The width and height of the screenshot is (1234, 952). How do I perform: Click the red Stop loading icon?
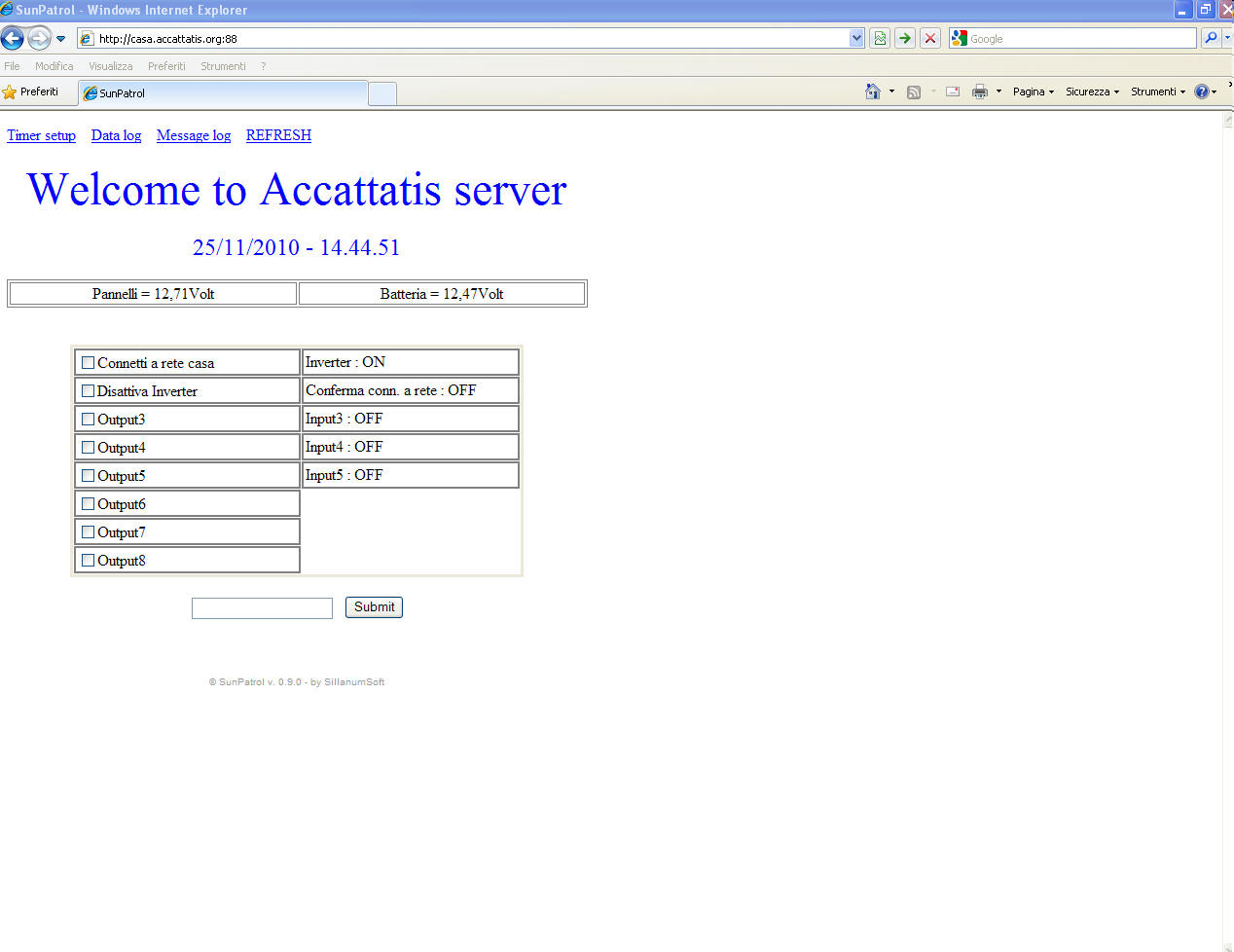click(x=930, y=38)
